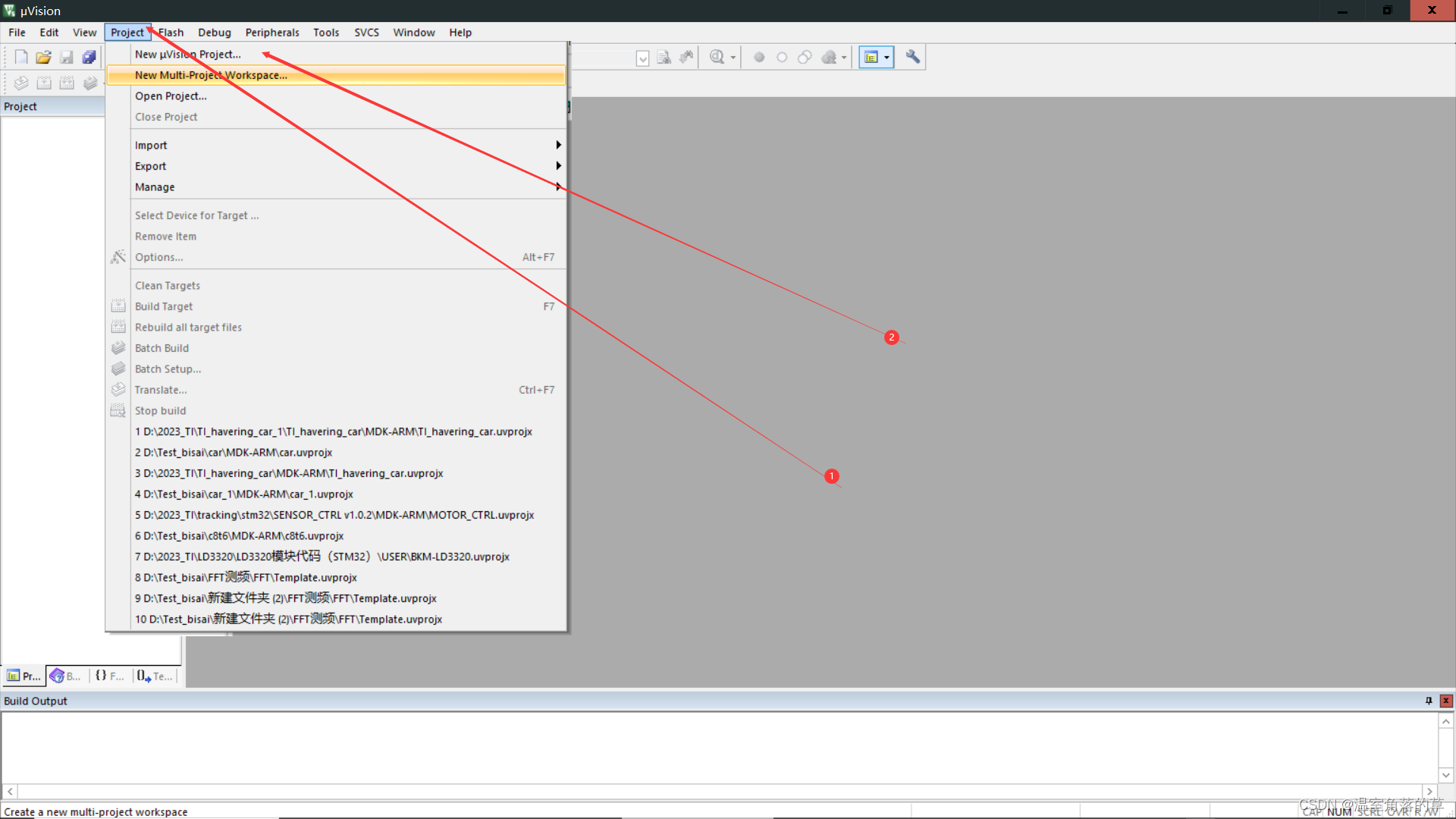Viewport: 1456px width, 819px height.
Task: Click Build Output vertical scrollbar up arrow
Action: pyautogui.click(x=1446, y=722)
